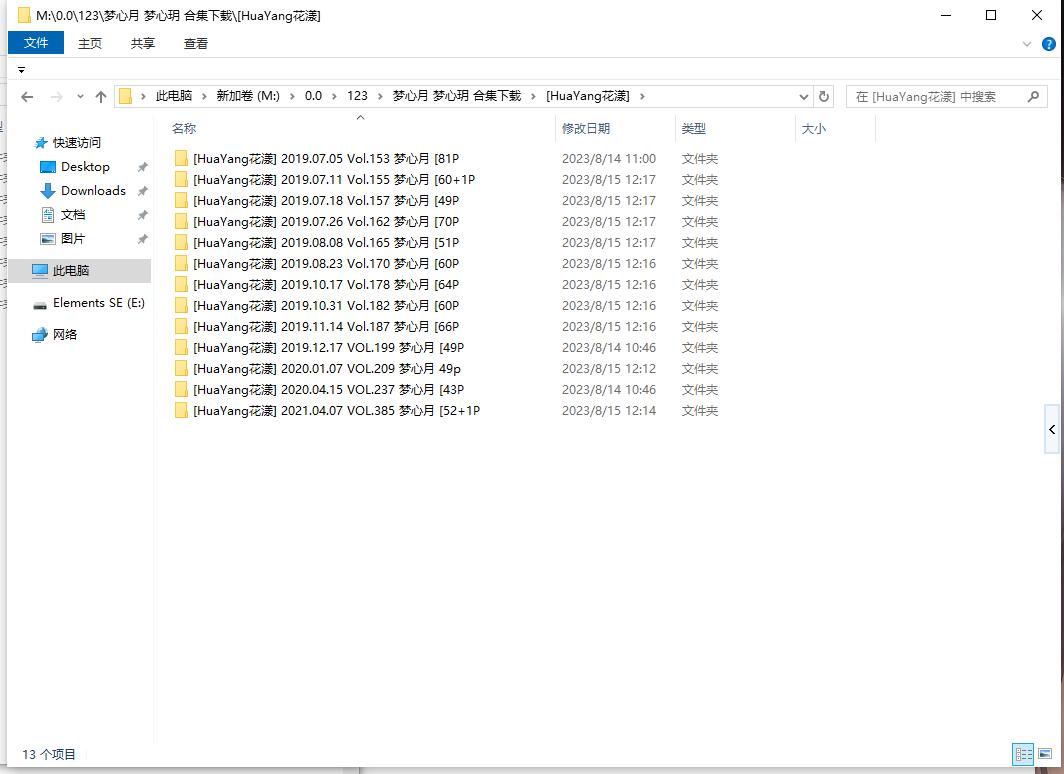Open the address bar history dropdown
The image size is (1064, 774).
804,97
